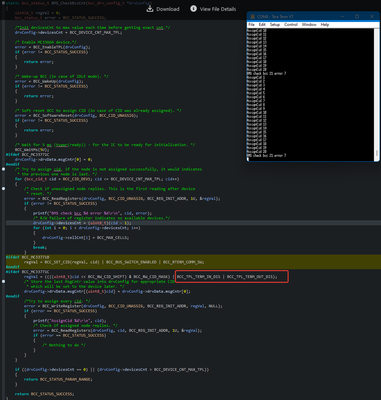Click the Download icon in the viewer overlay

point(150,9)
